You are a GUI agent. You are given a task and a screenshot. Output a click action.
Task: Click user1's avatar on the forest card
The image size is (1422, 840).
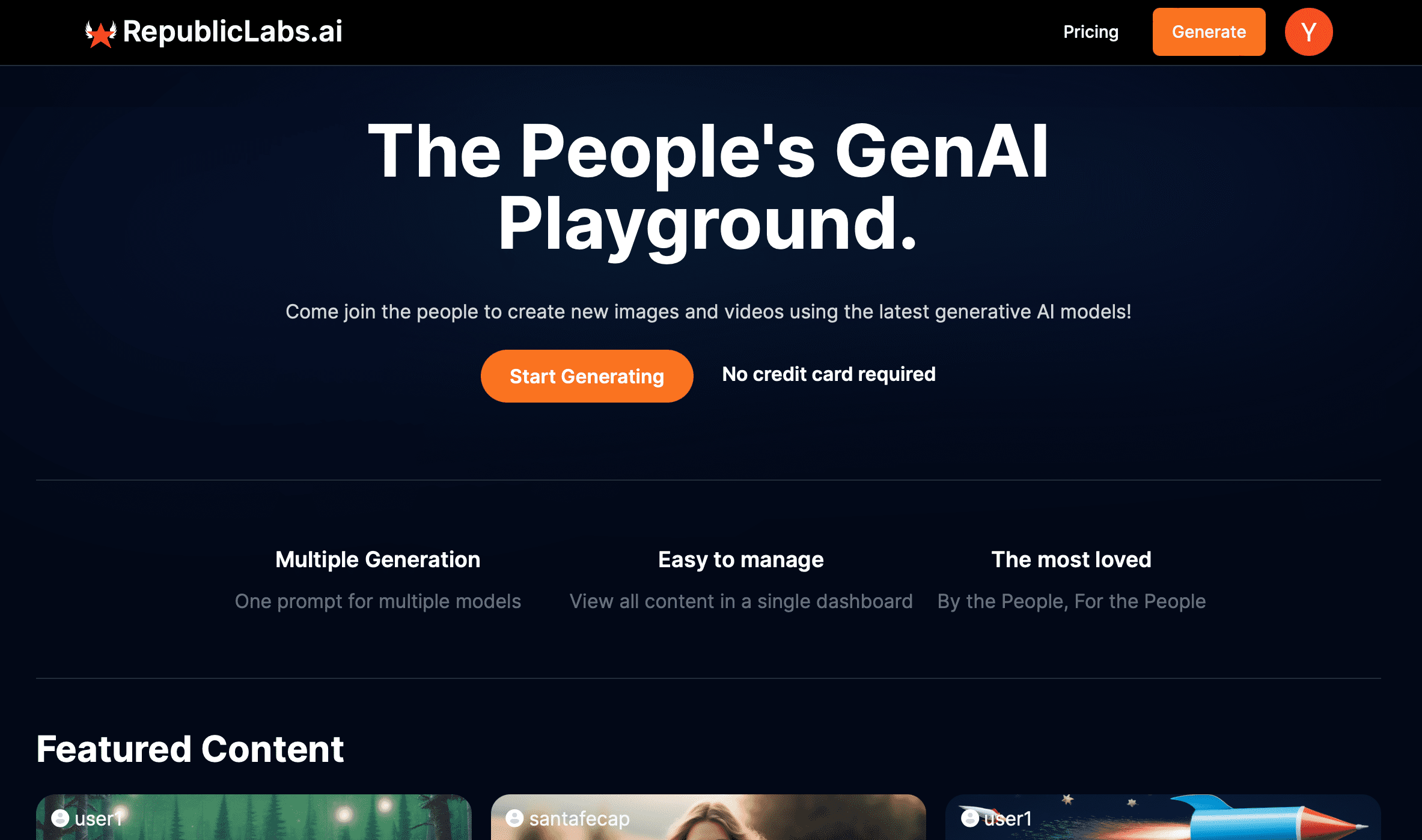[60, 818]
